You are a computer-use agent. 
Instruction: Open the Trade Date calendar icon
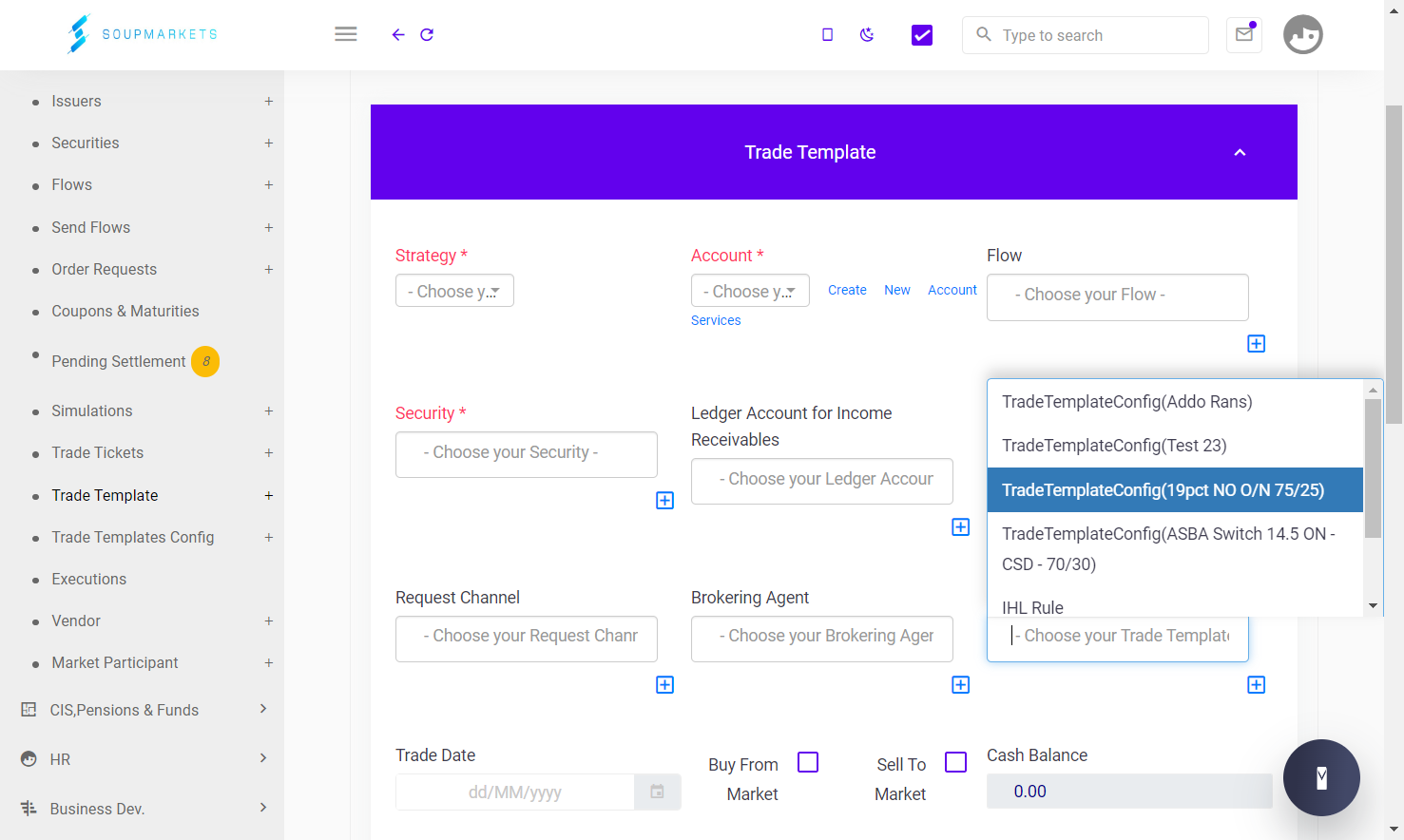(x=657, y=792)
